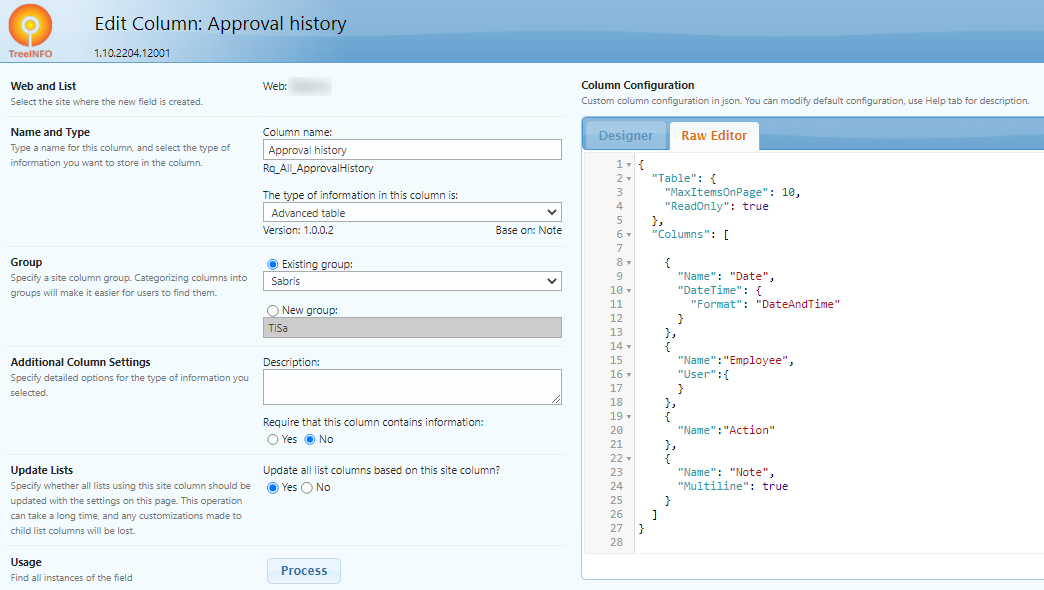The height and width of the screenshot is (590, 1044).
Task: Click the Edit Column: Approval history title
Action: tap(220, 24)
